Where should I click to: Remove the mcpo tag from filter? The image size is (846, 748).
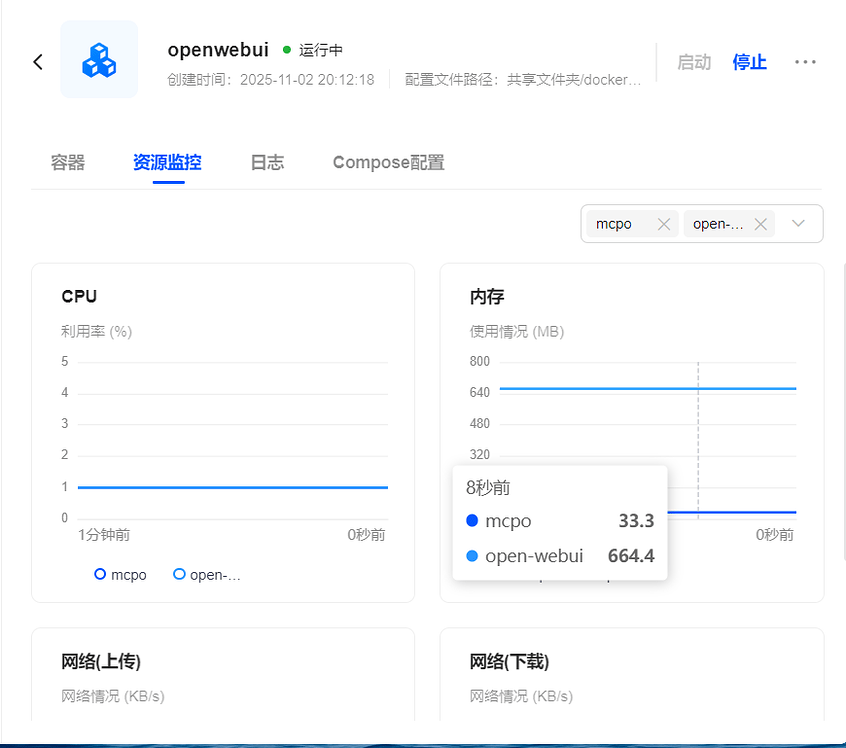664,224
